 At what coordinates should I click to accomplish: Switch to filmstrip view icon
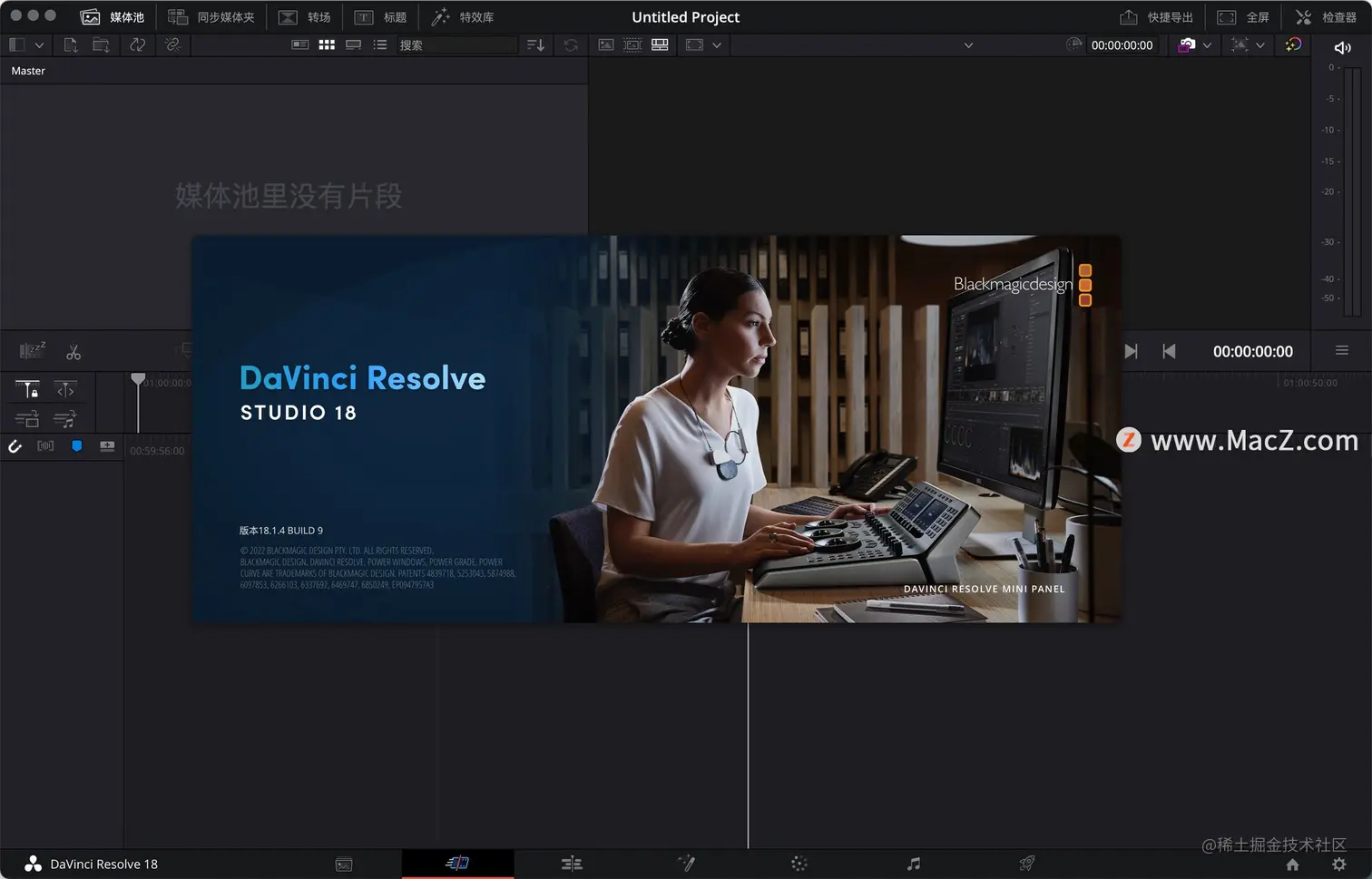pyautogui.click(x=354, y=44)
